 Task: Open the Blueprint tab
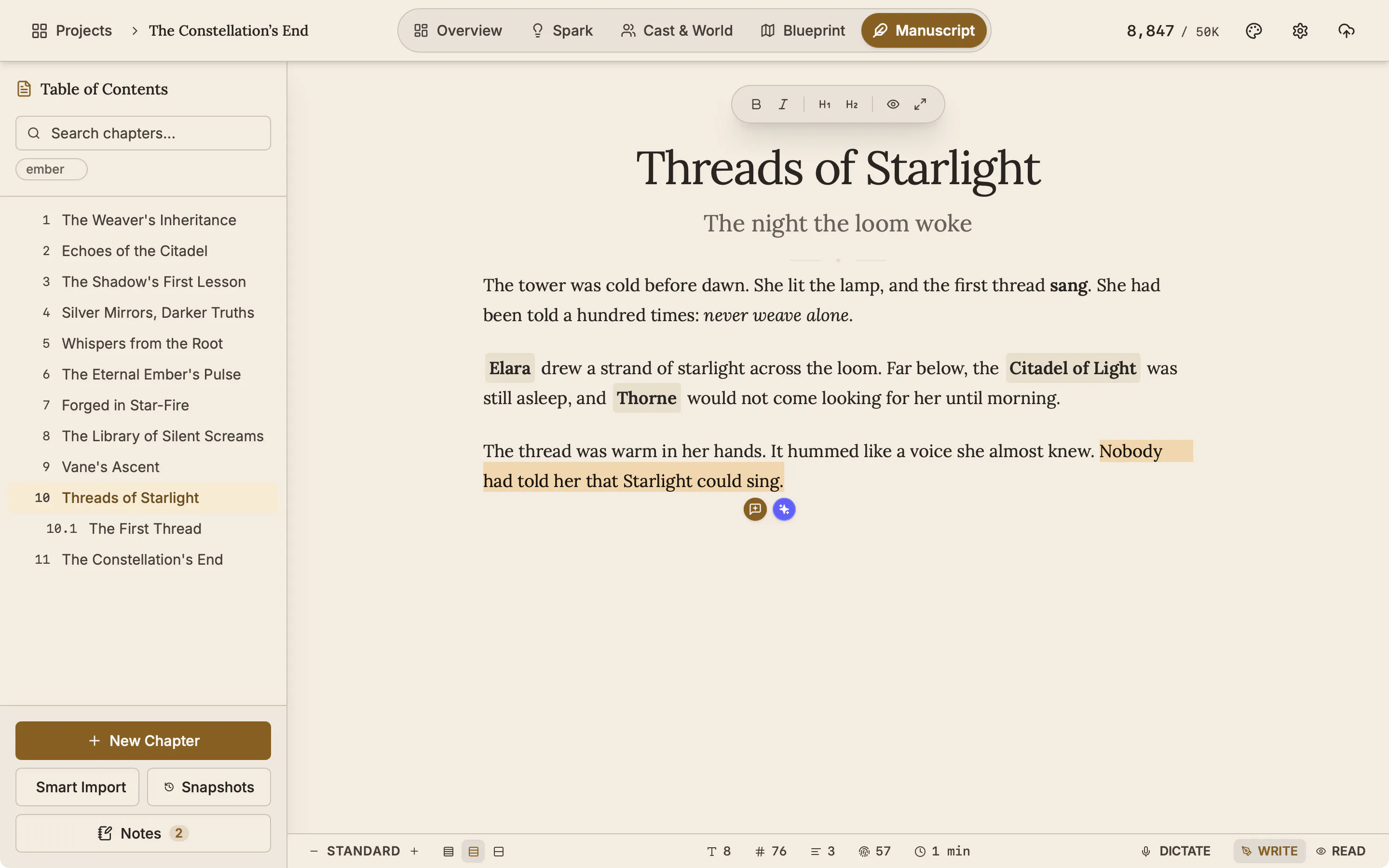click(803, 30)
